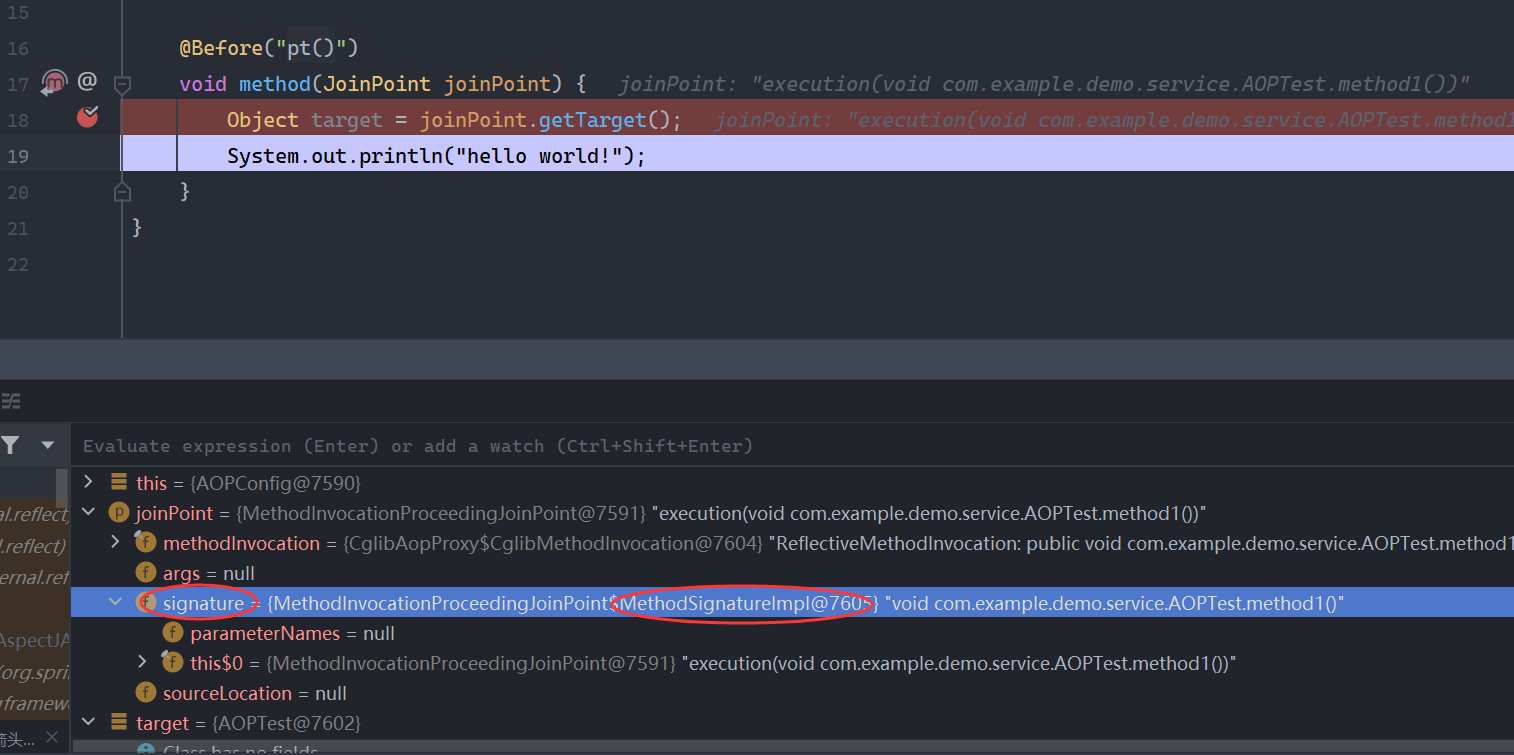Close the bottom-left tab with X

point(52,740)
